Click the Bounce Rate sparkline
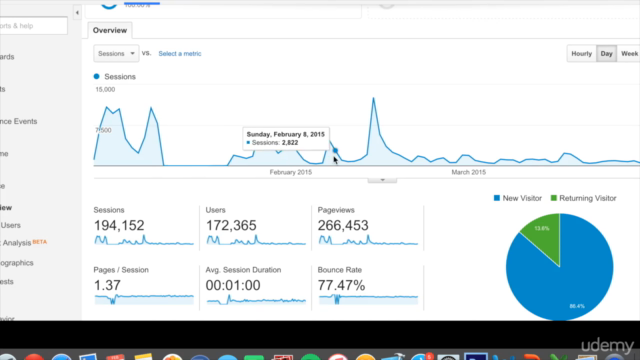This screenshot has width=640, height=360. [368, 299]
